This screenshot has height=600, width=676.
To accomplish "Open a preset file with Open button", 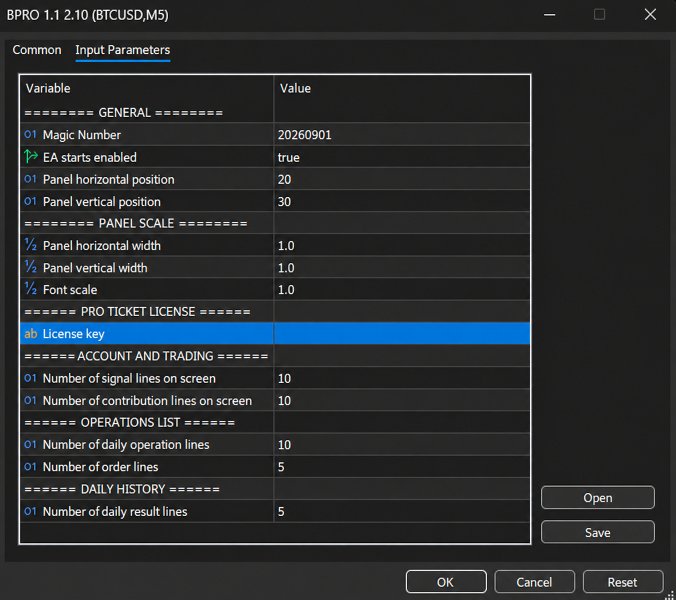I will point(598,497).
